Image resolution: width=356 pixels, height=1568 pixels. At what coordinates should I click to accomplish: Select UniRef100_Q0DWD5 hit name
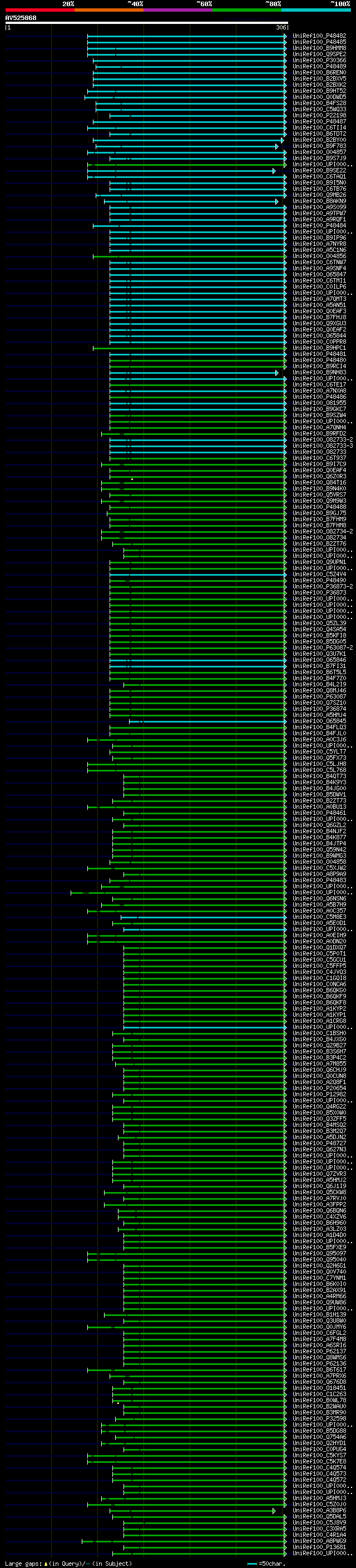[x=319, y=97]
